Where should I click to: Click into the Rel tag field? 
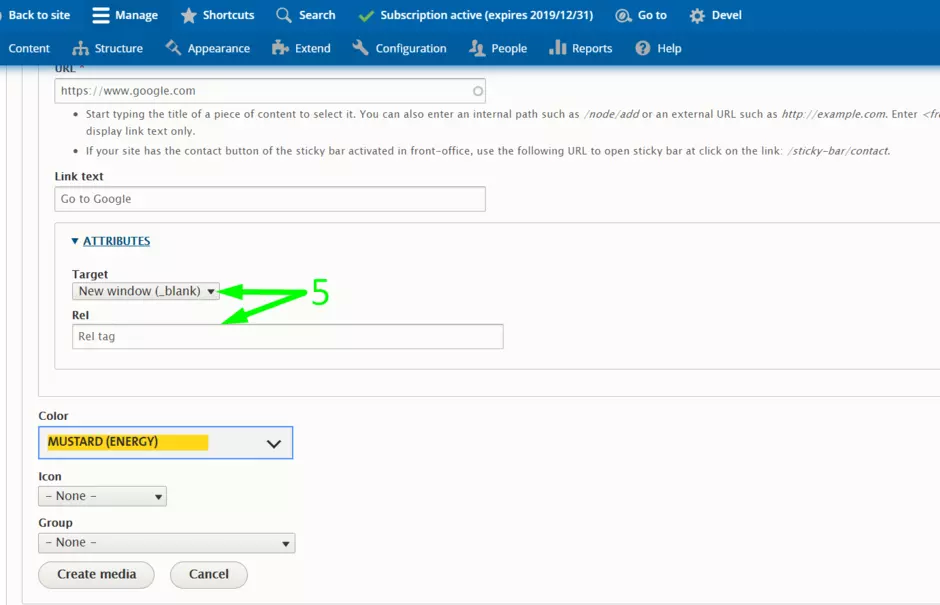(287, 337)
